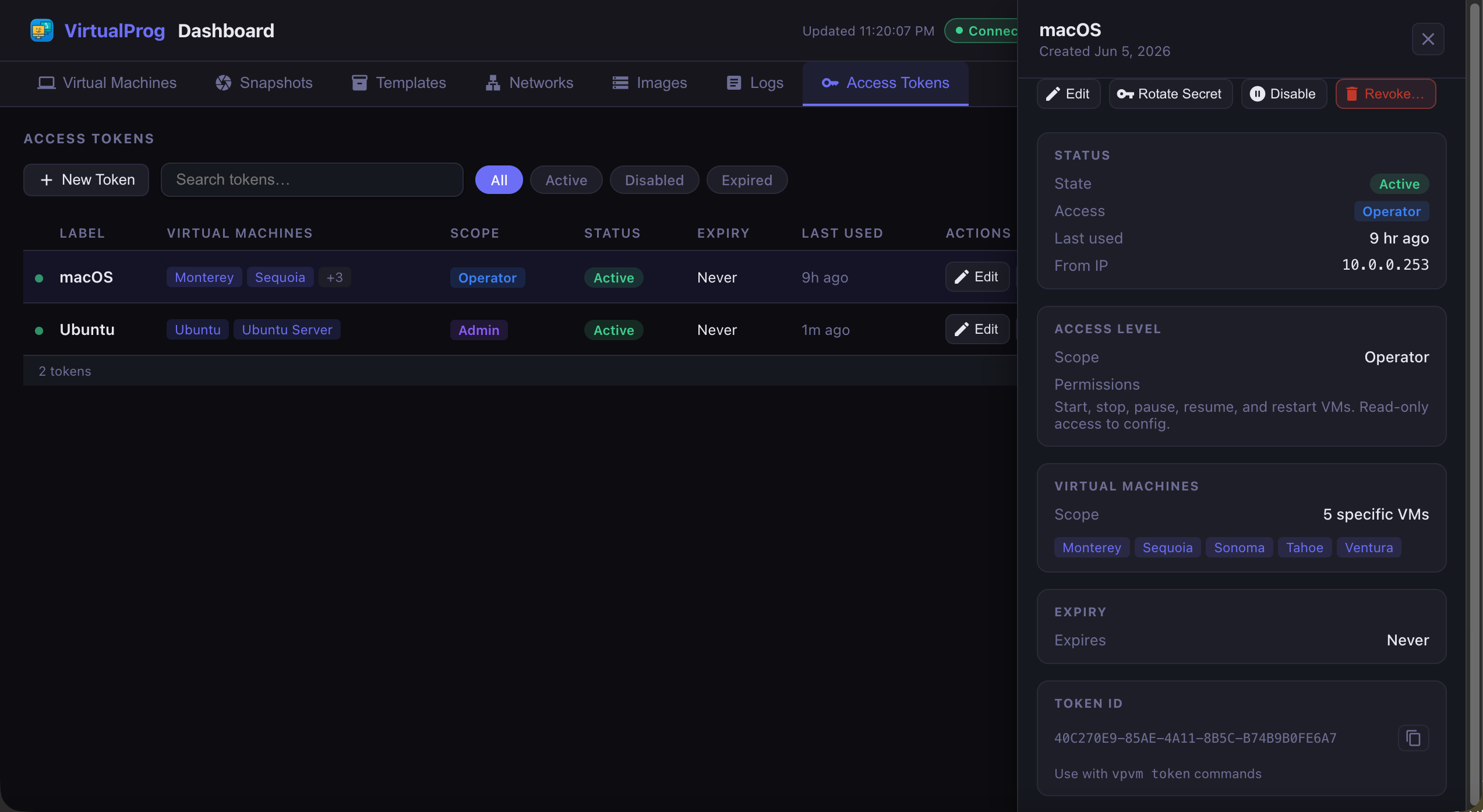Click Edit in the details panel
Screen dimensions: 1483x812
point(1069,94)
